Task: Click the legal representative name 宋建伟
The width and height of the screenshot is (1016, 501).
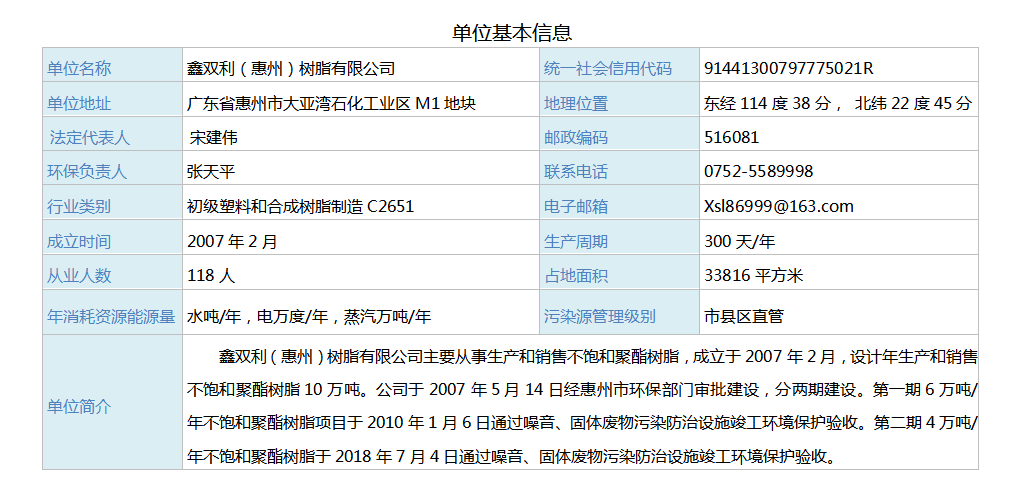Action: (214, 137)
